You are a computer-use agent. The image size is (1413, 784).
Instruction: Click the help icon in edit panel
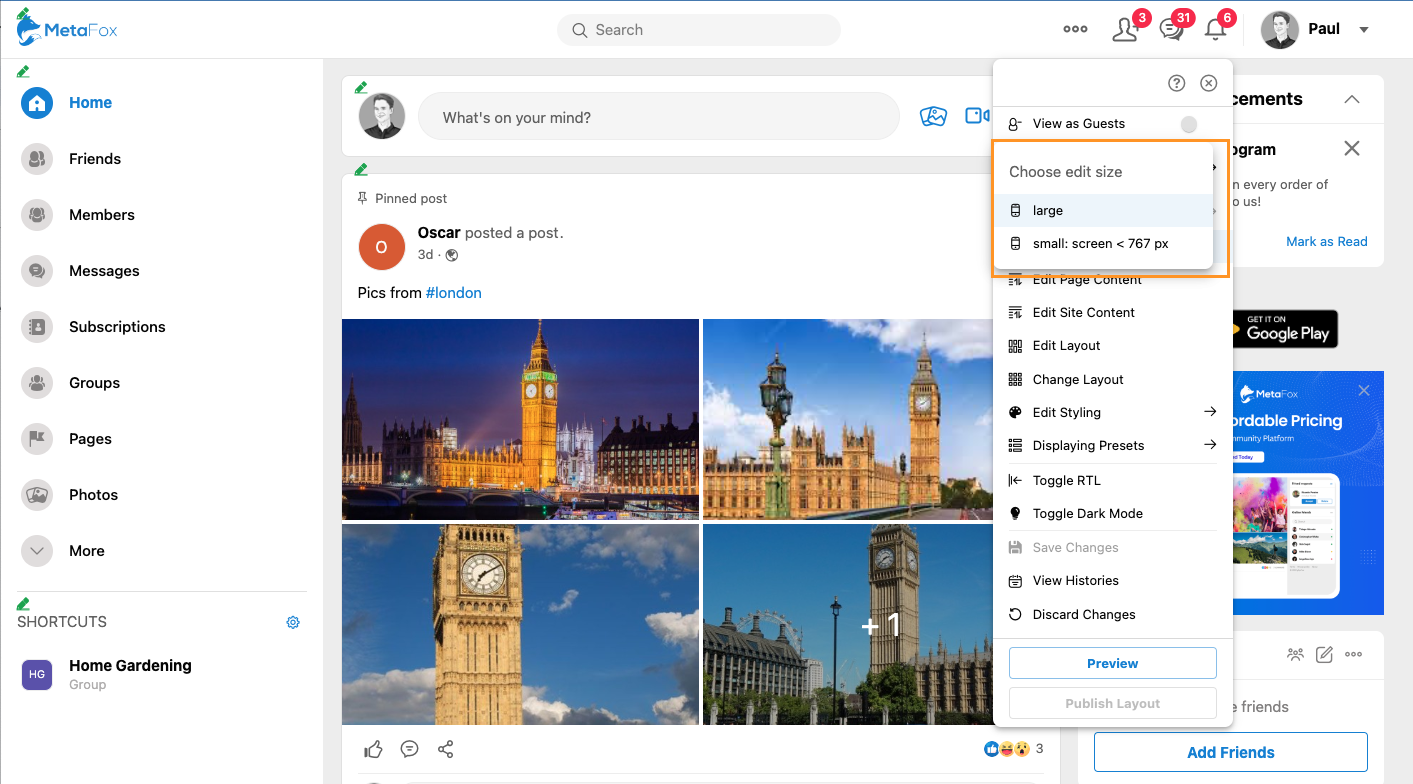(1177, 83)
